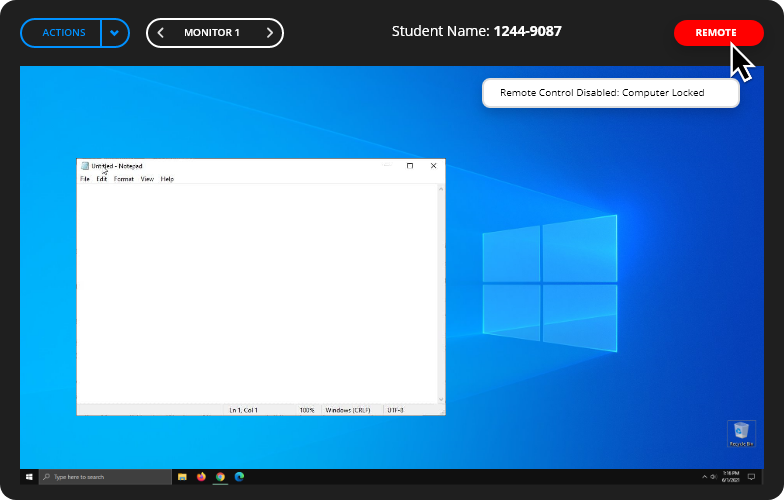
Task: Go to previous monitor with left chevron
Action: pos(160,33)
